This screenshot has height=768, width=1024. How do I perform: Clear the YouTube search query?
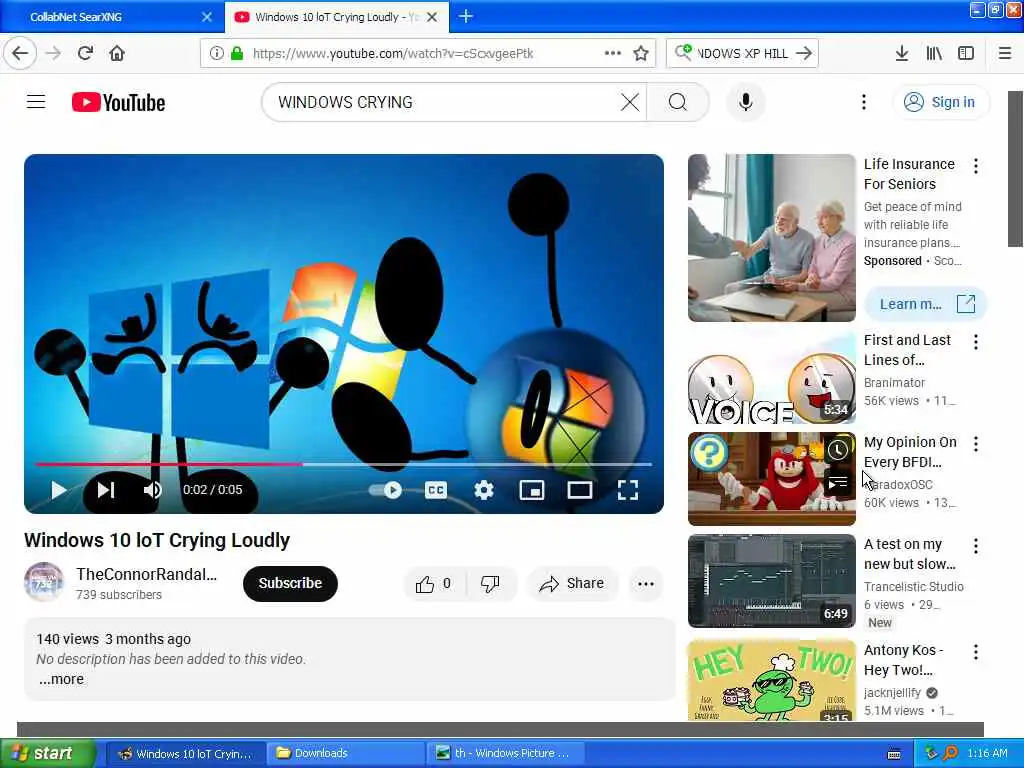point(630,102)
